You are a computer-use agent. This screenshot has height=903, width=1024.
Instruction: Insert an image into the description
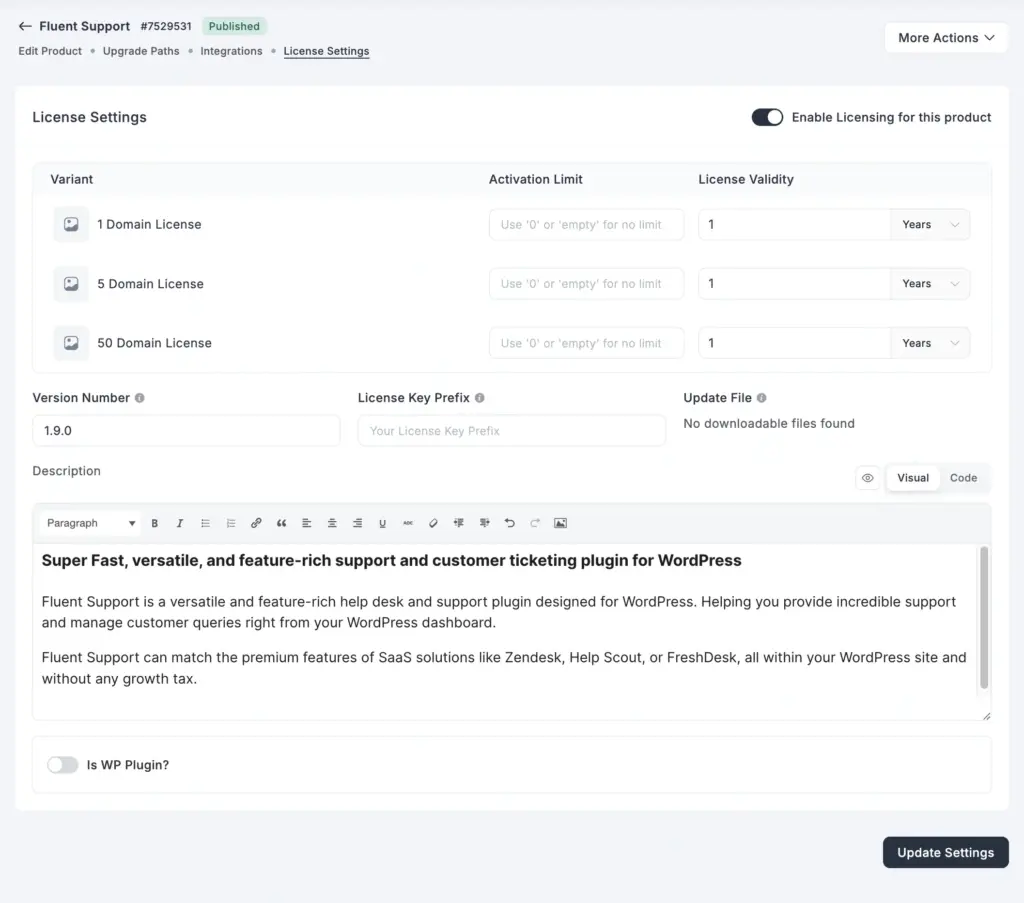[x=560, y=523]
